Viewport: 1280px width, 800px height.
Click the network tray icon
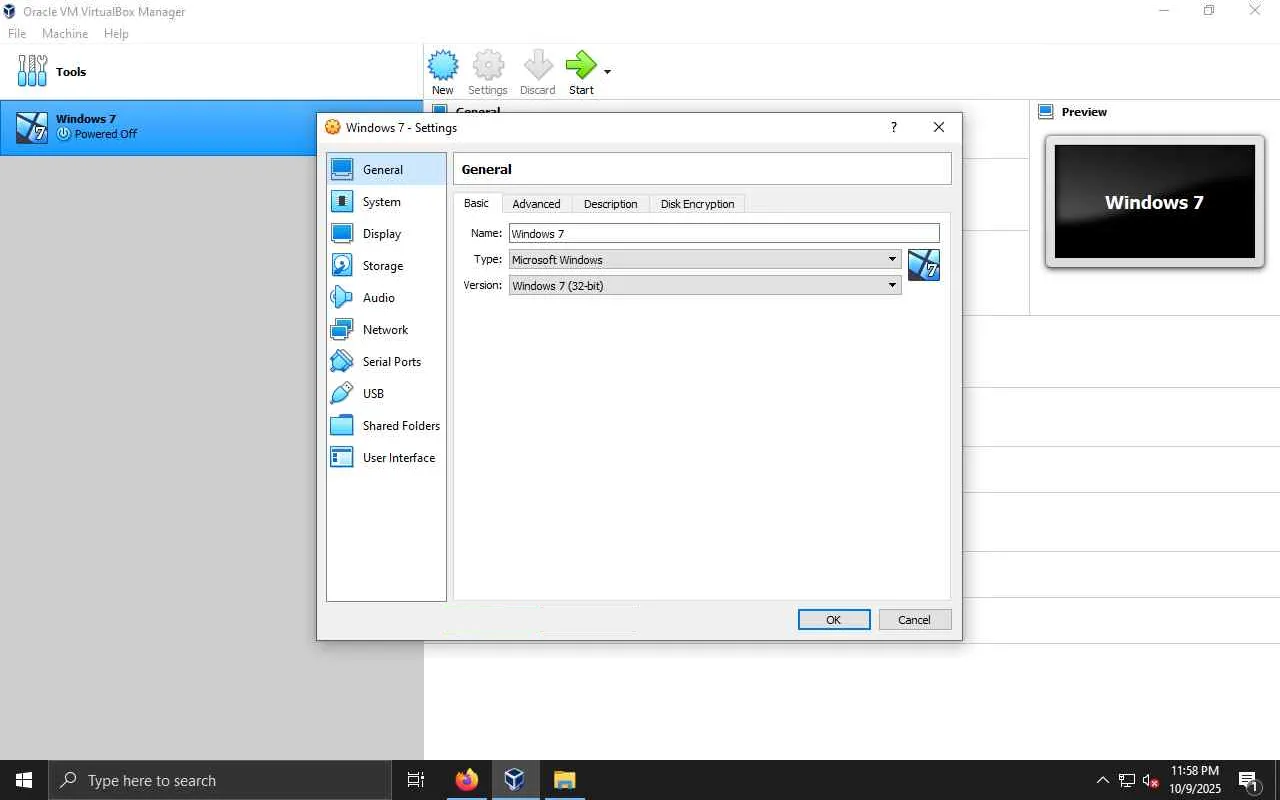click(x=1127, y=780)
